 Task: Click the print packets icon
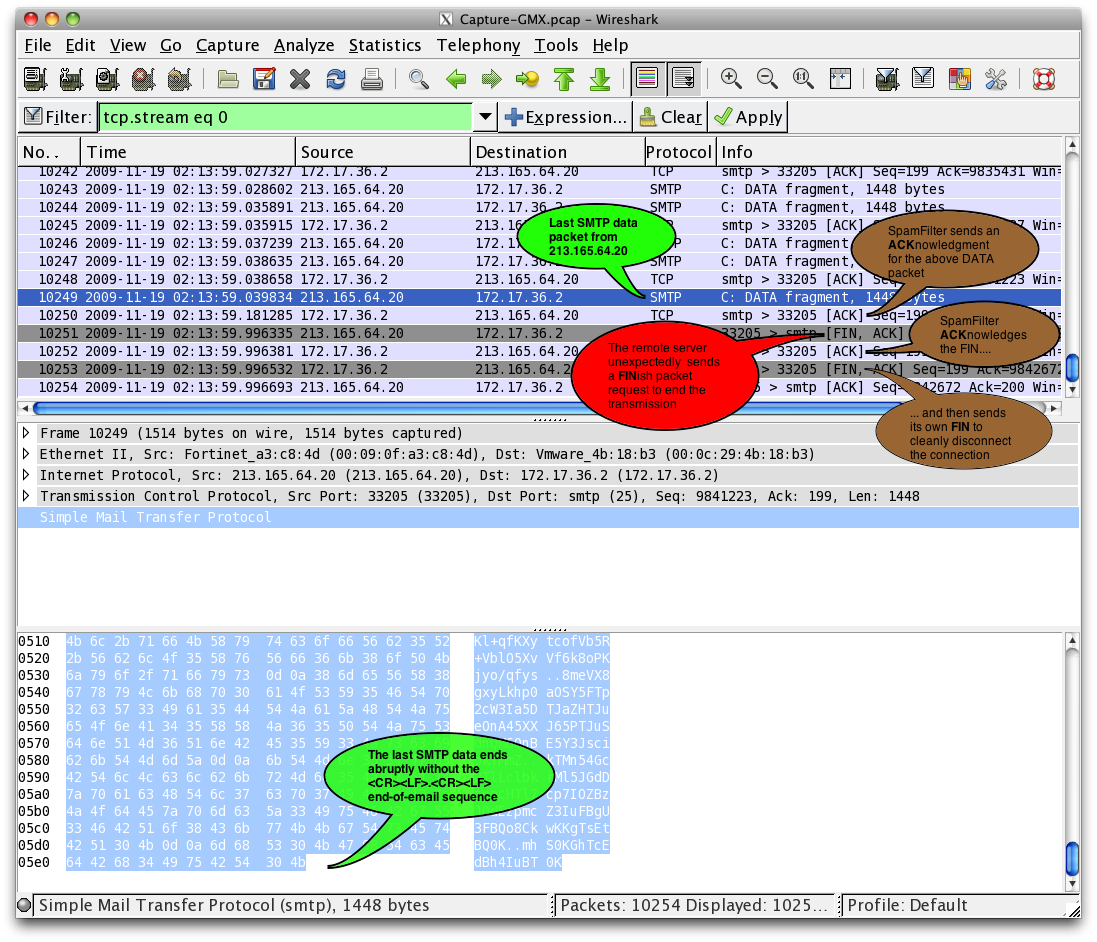372,79
